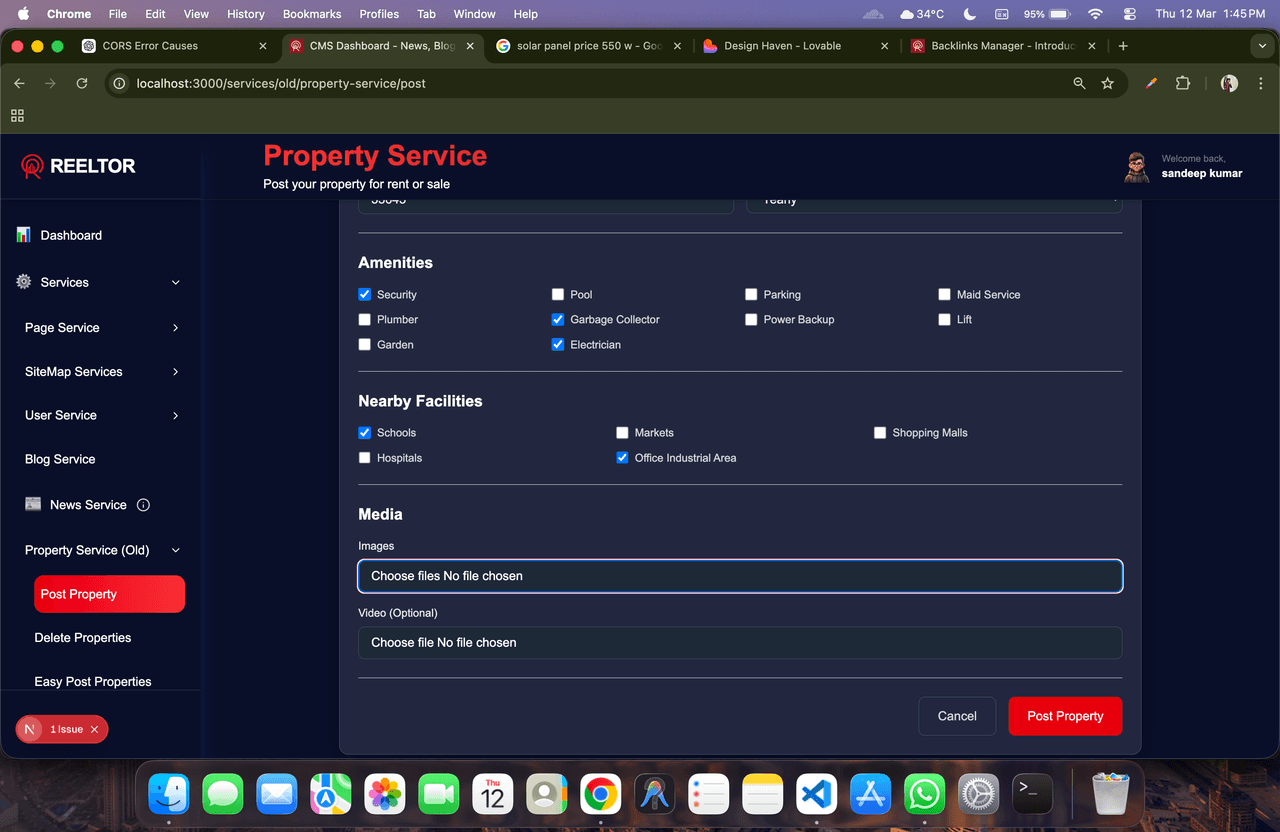
Task: Bookmark this page with the star icon
Action: pos(1107,84)
